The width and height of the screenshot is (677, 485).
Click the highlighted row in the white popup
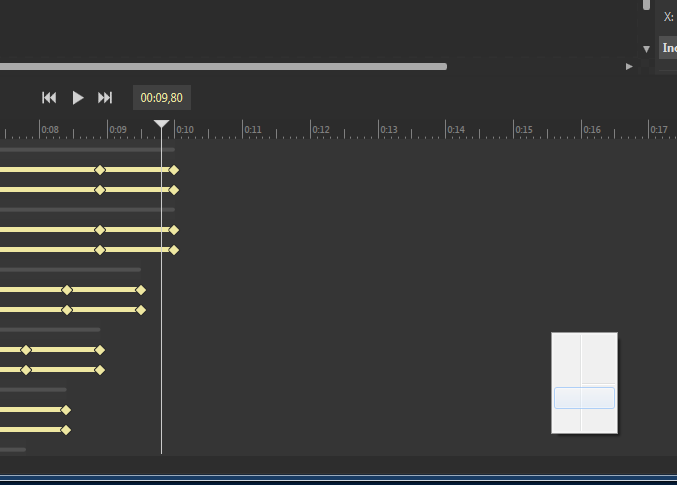(x=584, y=398)
